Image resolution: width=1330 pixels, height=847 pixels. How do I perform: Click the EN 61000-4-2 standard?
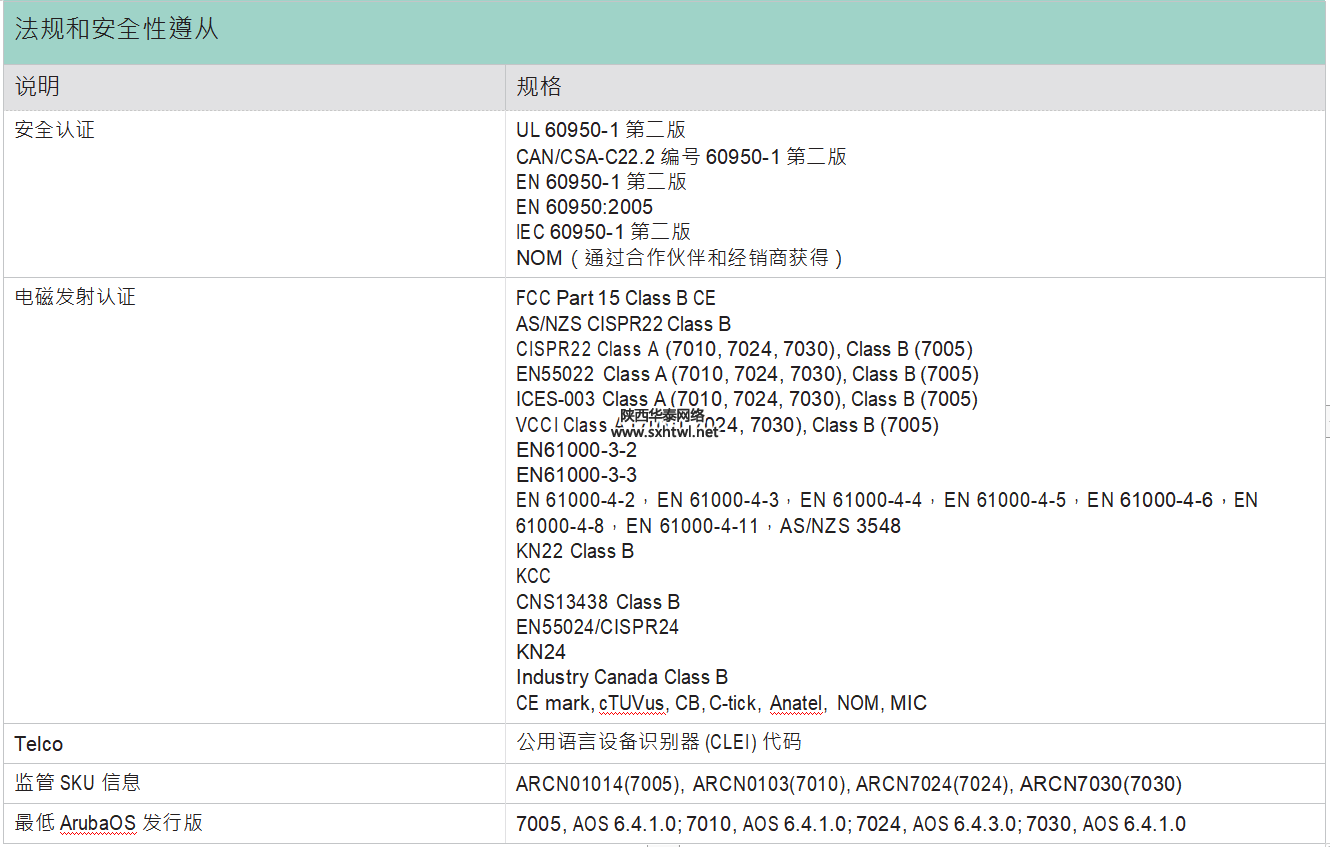click(575, 500)
